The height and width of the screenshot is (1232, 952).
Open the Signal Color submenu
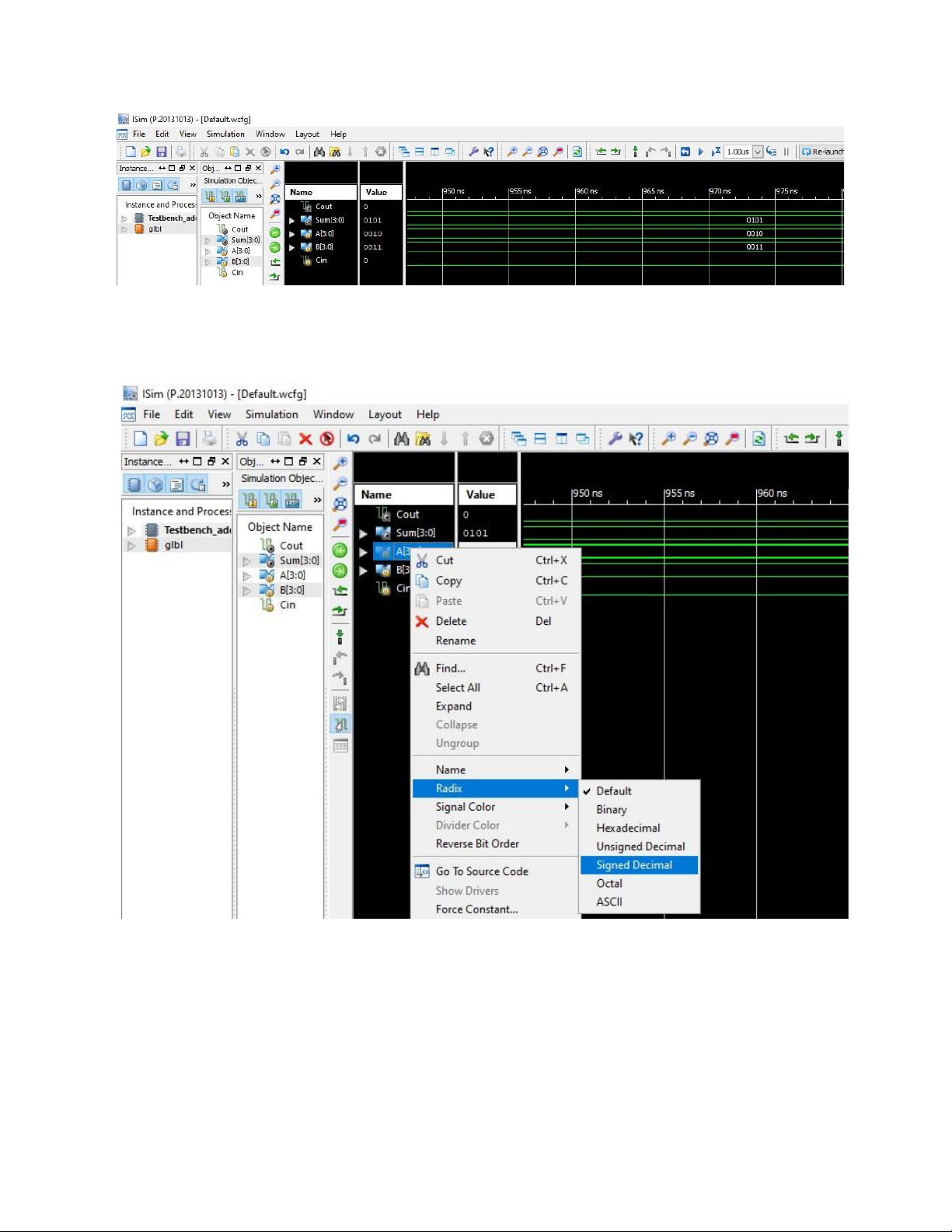495,807
